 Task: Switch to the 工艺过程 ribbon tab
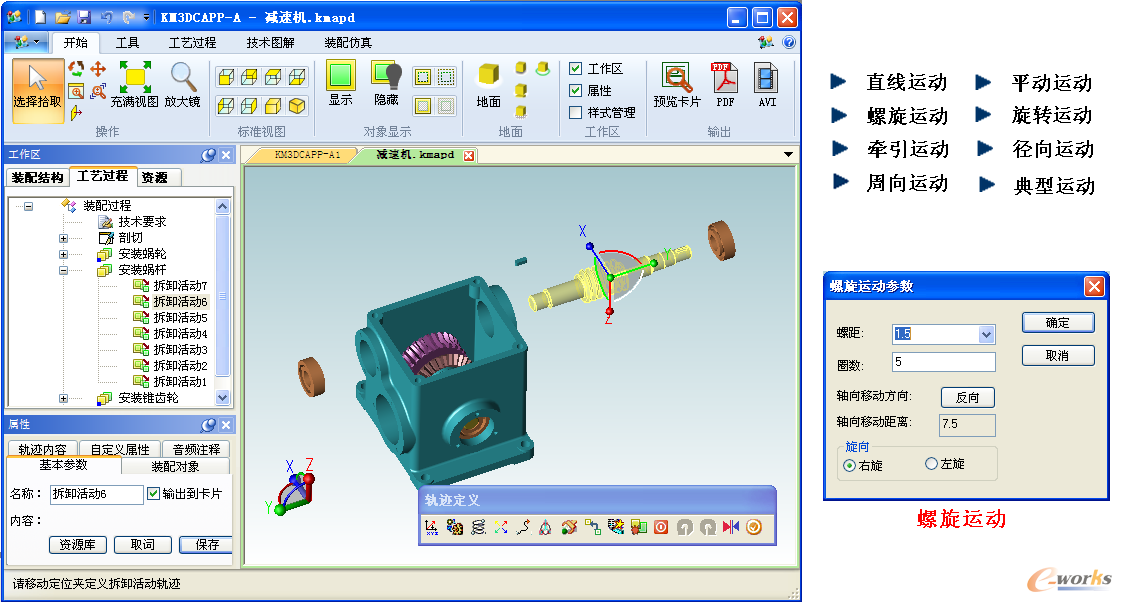click(x=192, y=43)
